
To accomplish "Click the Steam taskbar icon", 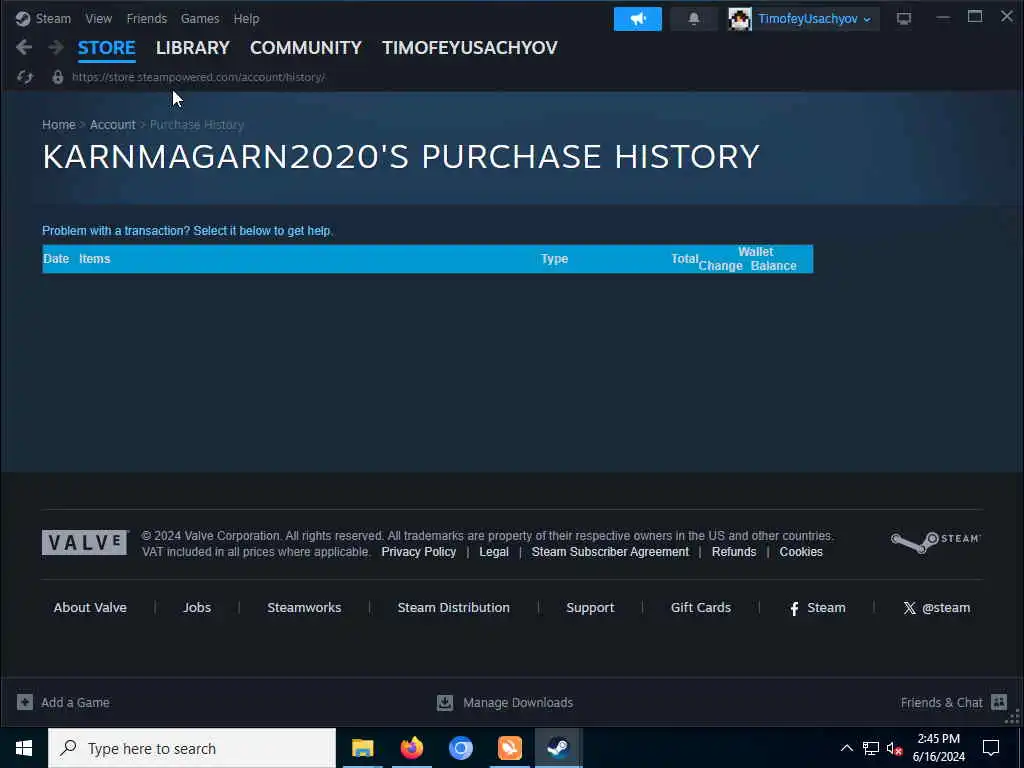I will [558, 748].
